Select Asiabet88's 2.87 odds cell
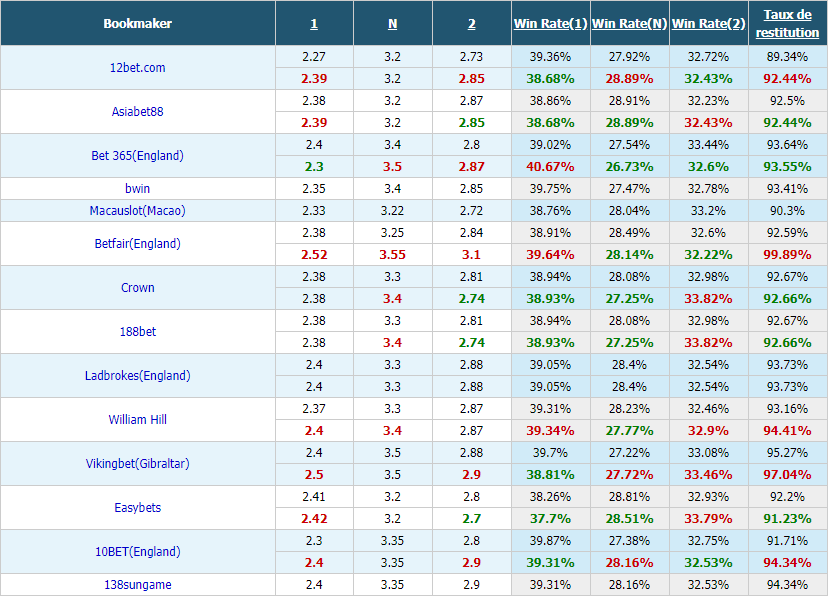The image size is (828, 596). pyautogui.click(x=472, y=100)
